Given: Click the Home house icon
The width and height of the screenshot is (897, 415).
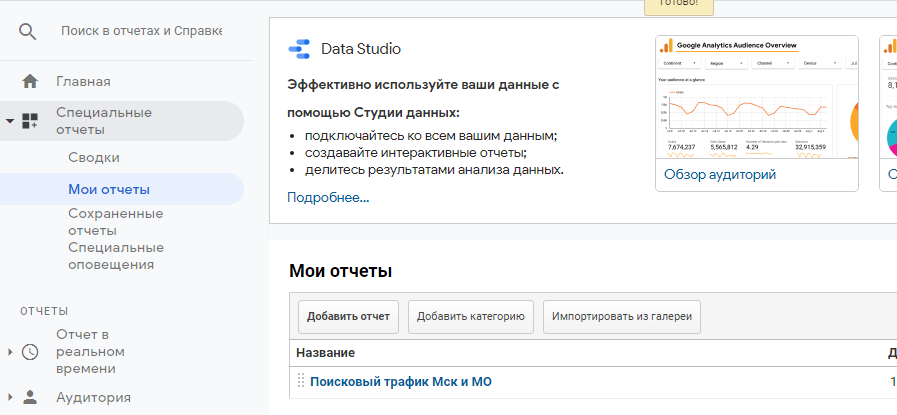Looking at the screenshot, I should (30, 81).
